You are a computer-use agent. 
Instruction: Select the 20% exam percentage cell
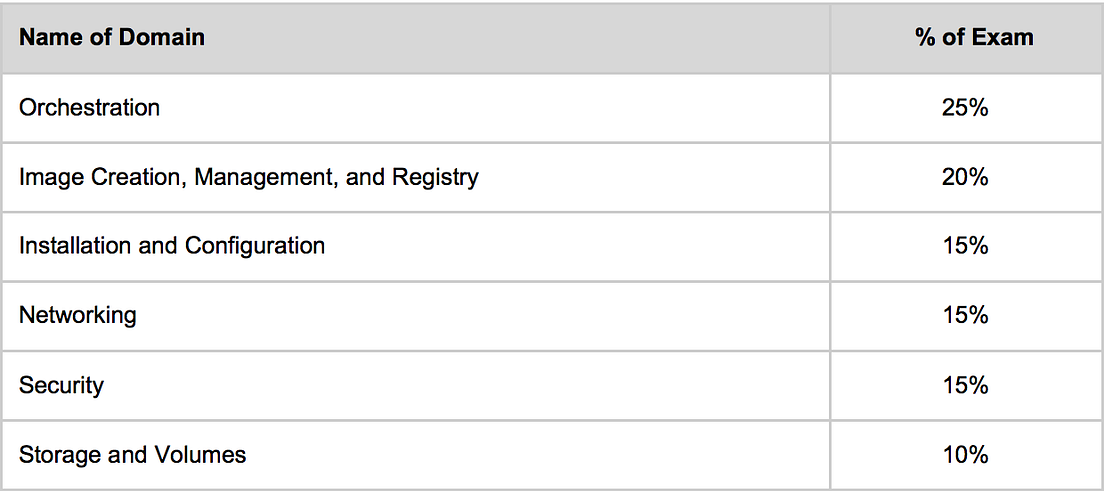[966, 177]
